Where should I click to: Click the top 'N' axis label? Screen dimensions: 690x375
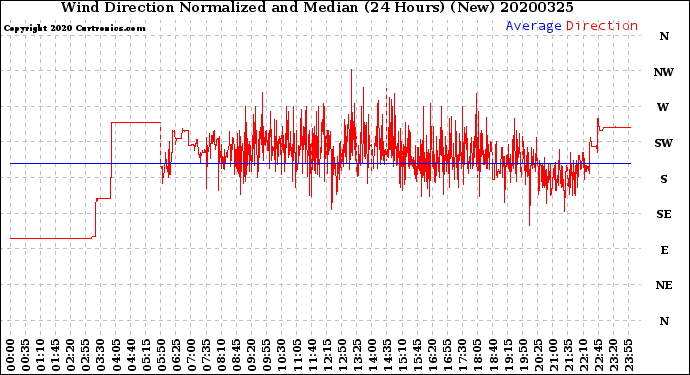click(664, 37)
